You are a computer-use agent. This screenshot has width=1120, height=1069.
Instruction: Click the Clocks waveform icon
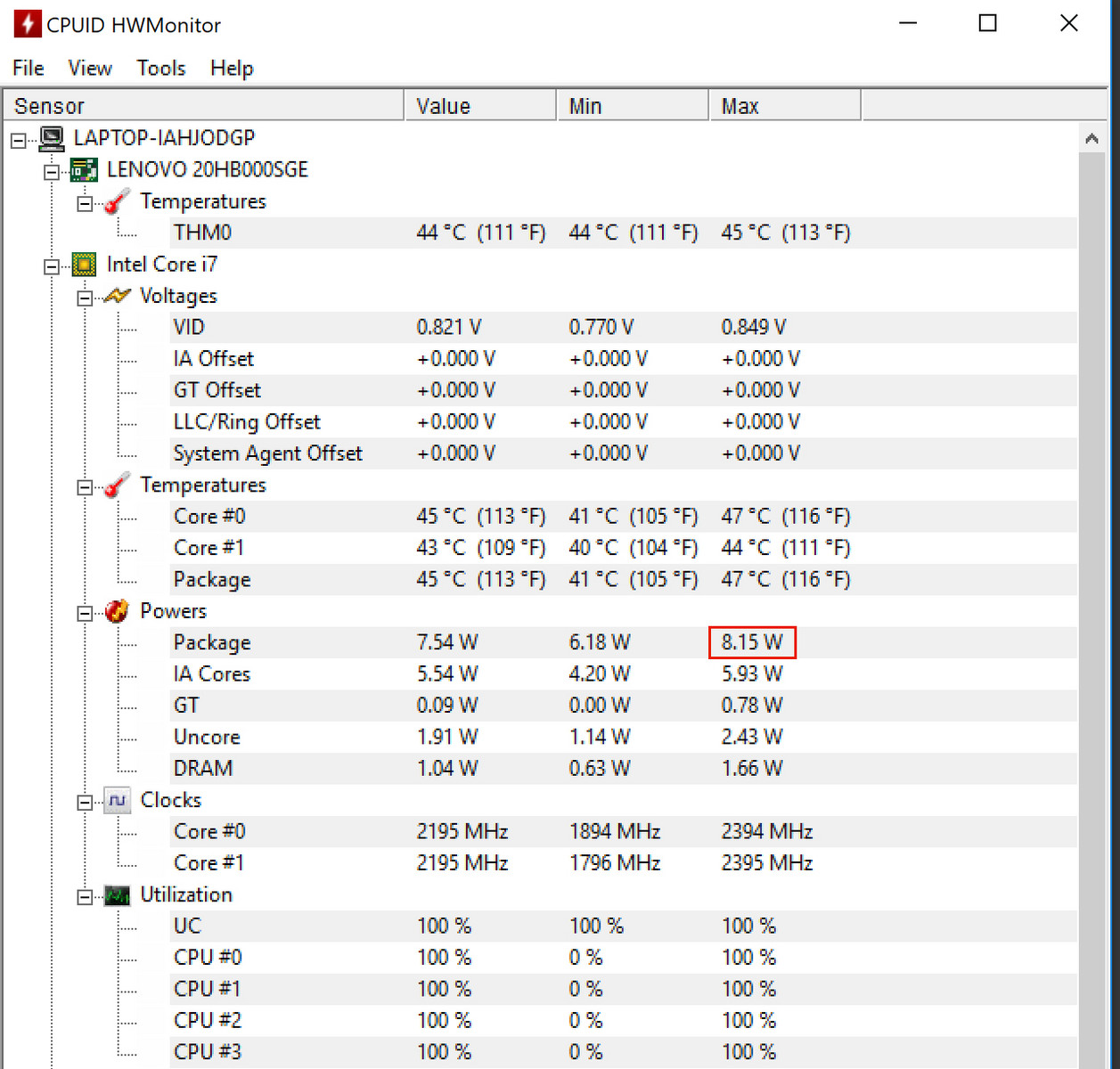[118, 800]
